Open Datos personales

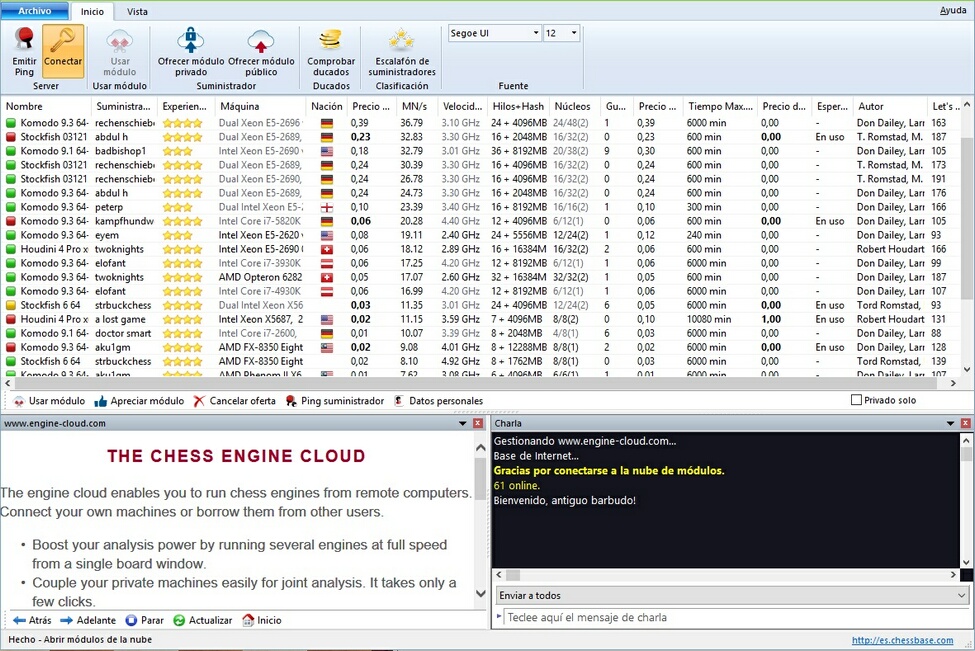[x=438, y=401]
